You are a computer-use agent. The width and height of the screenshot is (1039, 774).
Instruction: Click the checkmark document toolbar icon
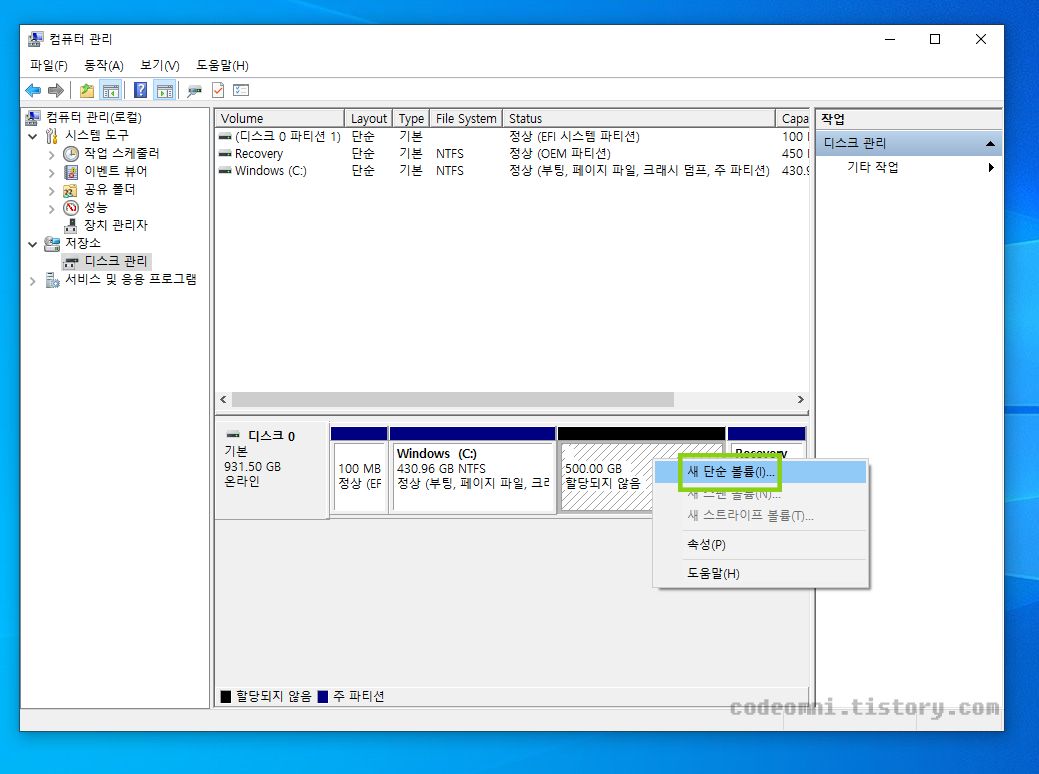(218, 90)
